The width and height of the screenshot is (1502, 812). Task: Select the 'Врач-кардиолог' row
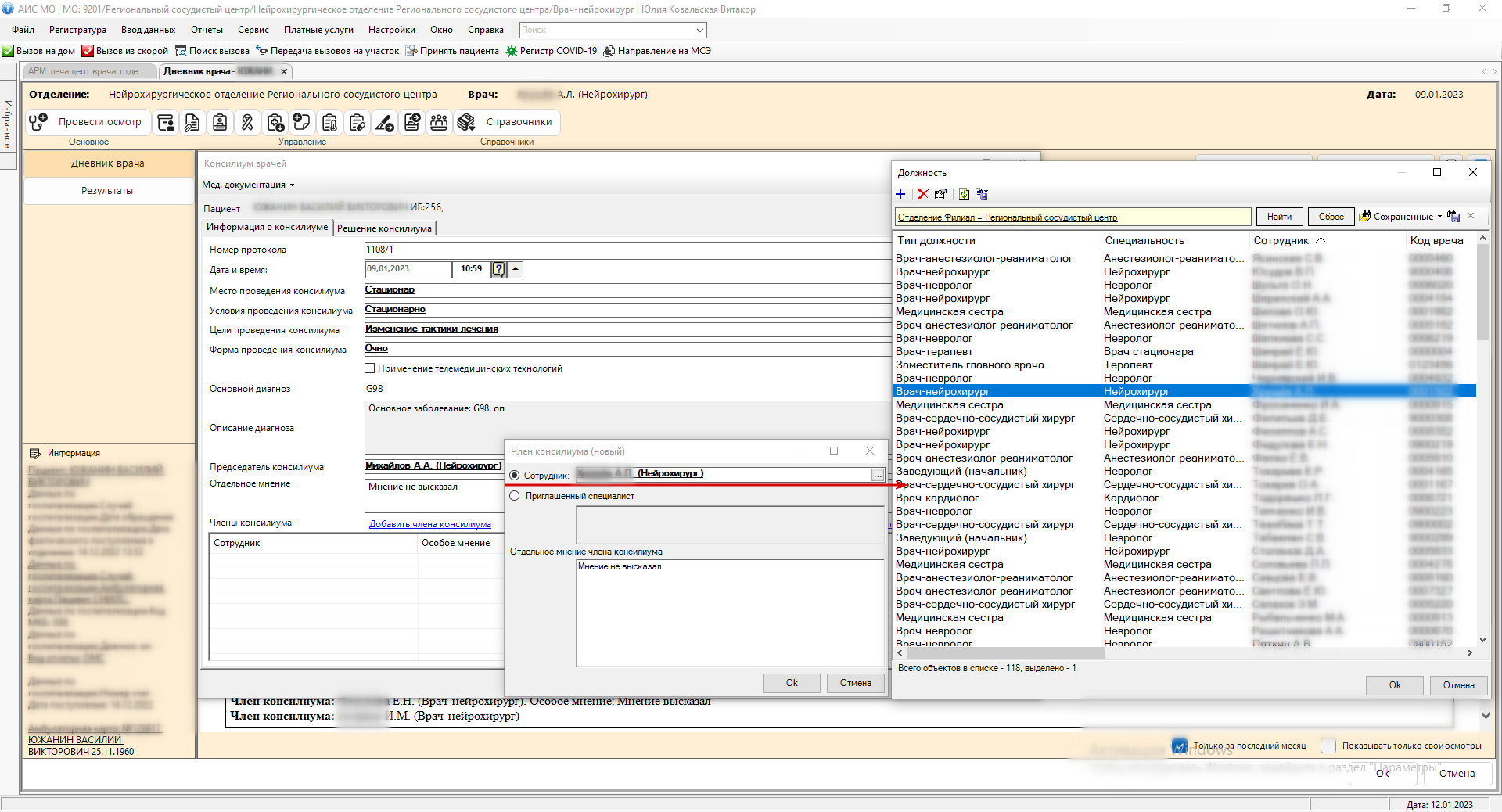click(x=1185, y=498)
